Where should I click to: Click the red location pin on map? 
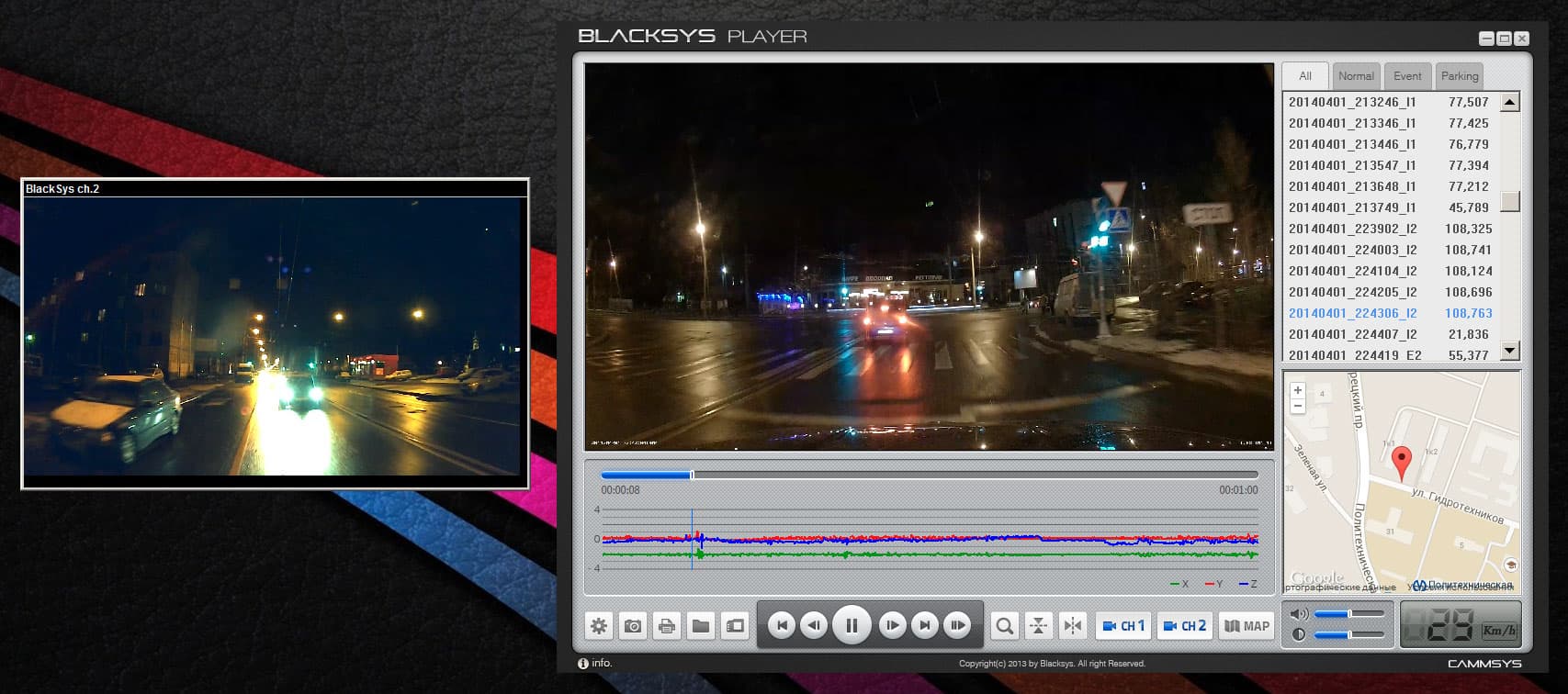(1401, 464)
